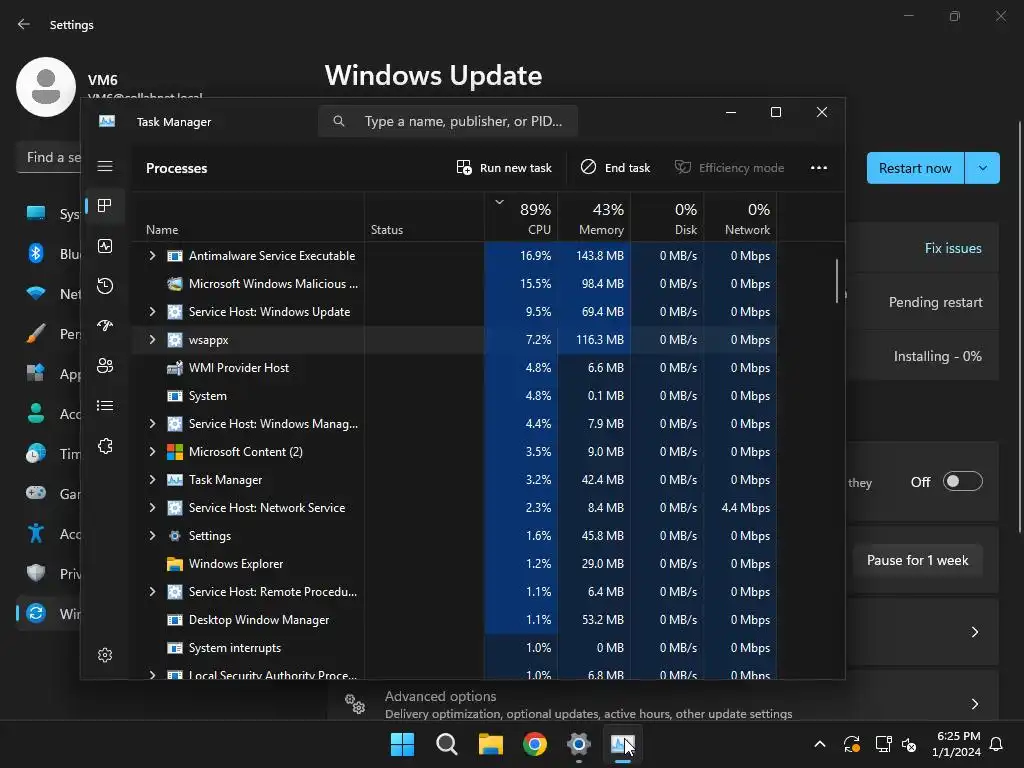
Task: Open Performance page icon in sidebar
Action: 104,246
